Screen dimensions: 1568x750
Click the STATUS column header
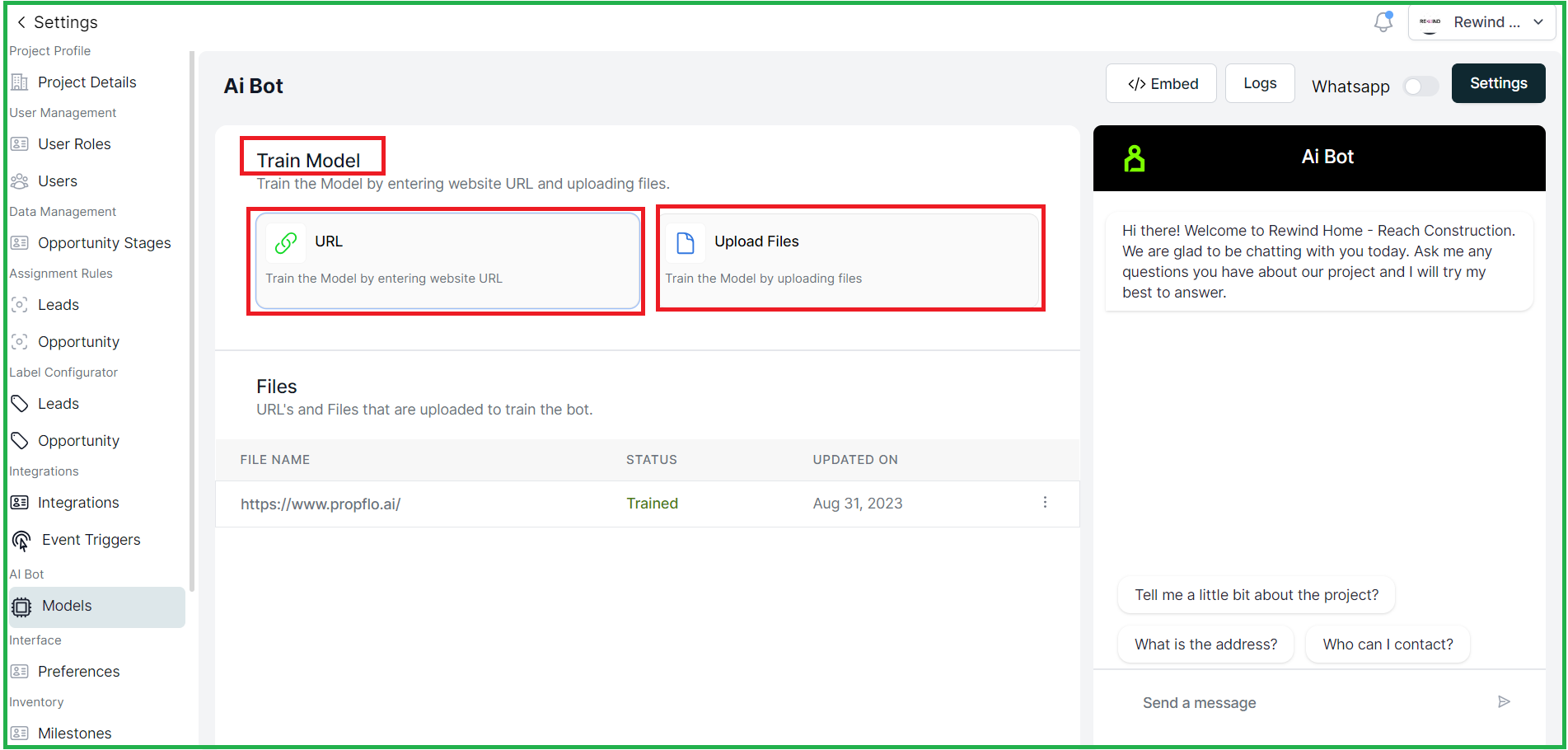652,460
